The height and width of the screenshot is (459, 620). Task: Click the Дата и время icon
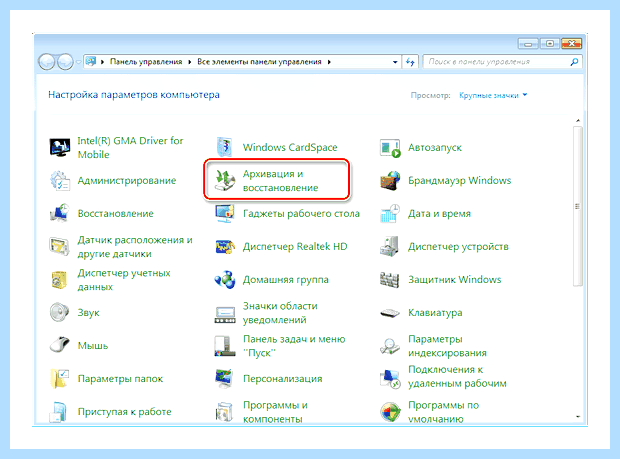(390, 213)
